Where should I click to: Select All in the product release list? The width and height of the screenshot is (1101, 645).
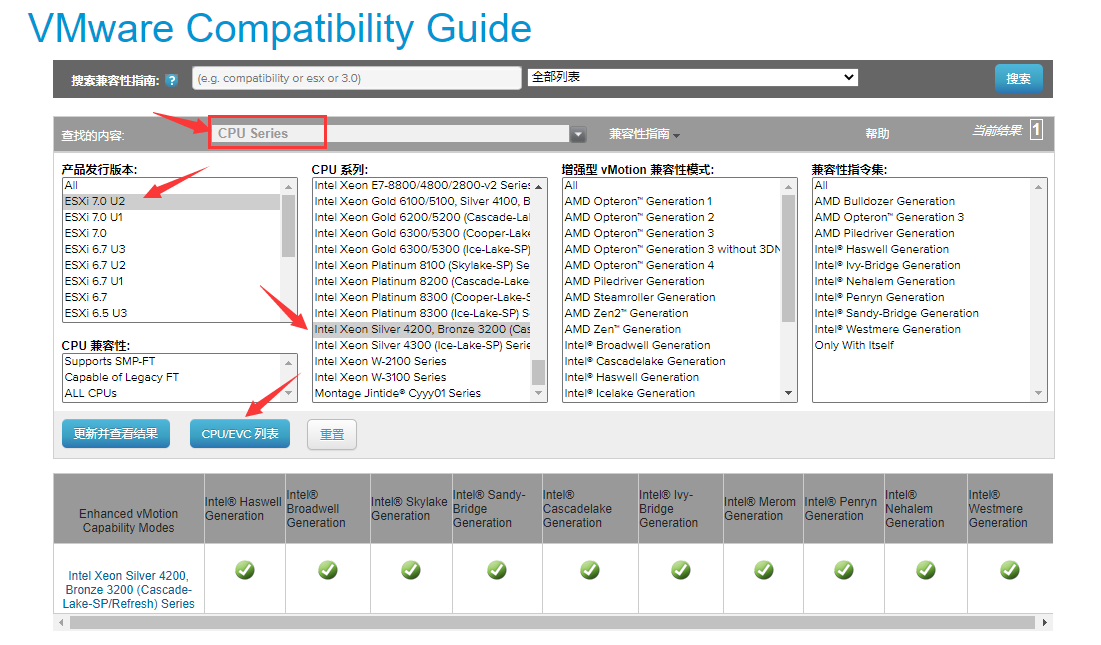point(171,185)
